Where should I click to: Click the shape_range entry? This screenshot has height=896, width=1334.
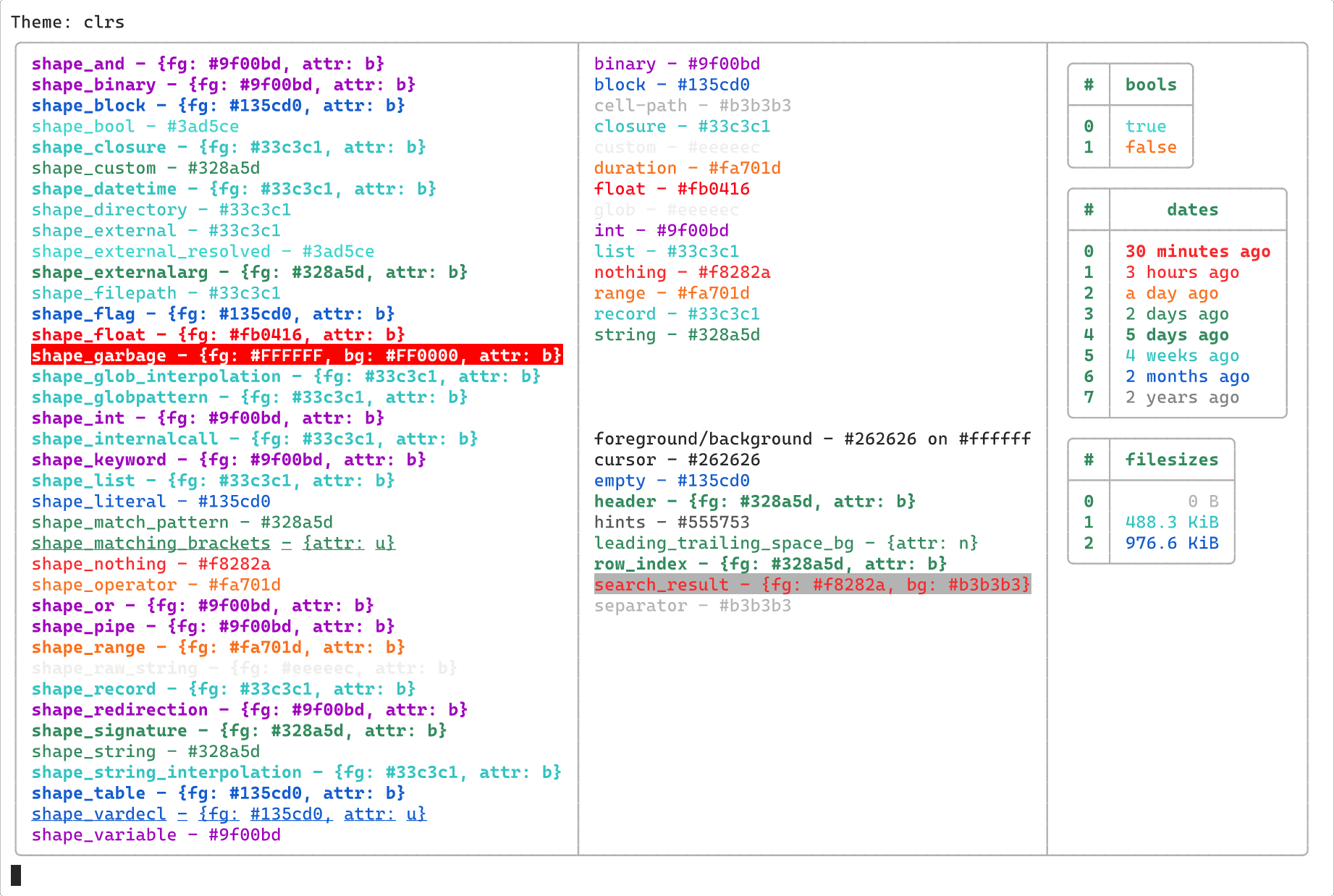219,648
